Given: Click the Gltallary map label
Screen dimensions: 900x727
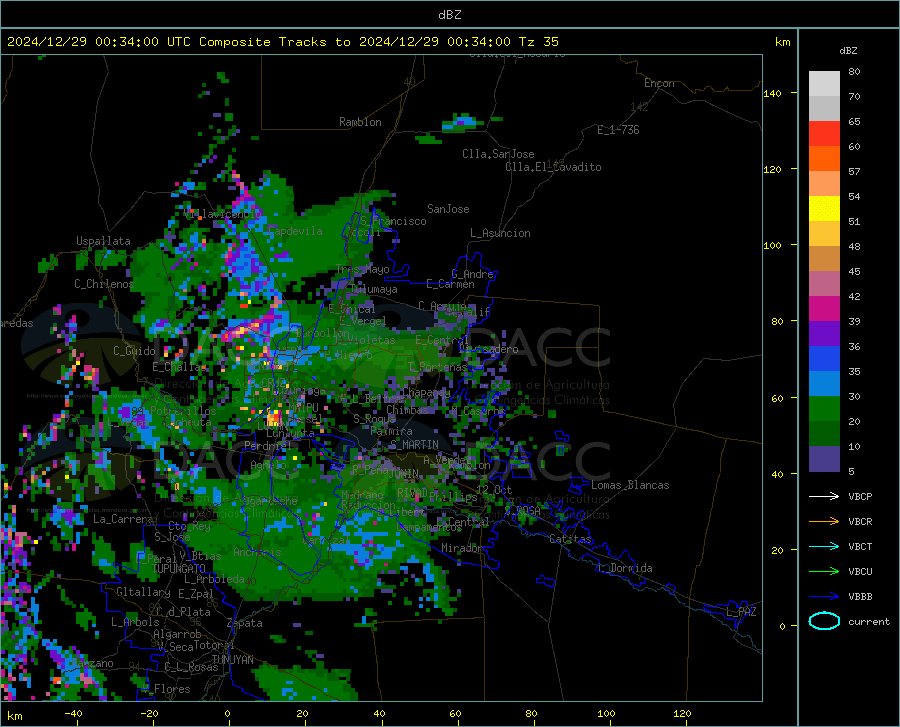Looking at the screenshot, I should 143,592.
